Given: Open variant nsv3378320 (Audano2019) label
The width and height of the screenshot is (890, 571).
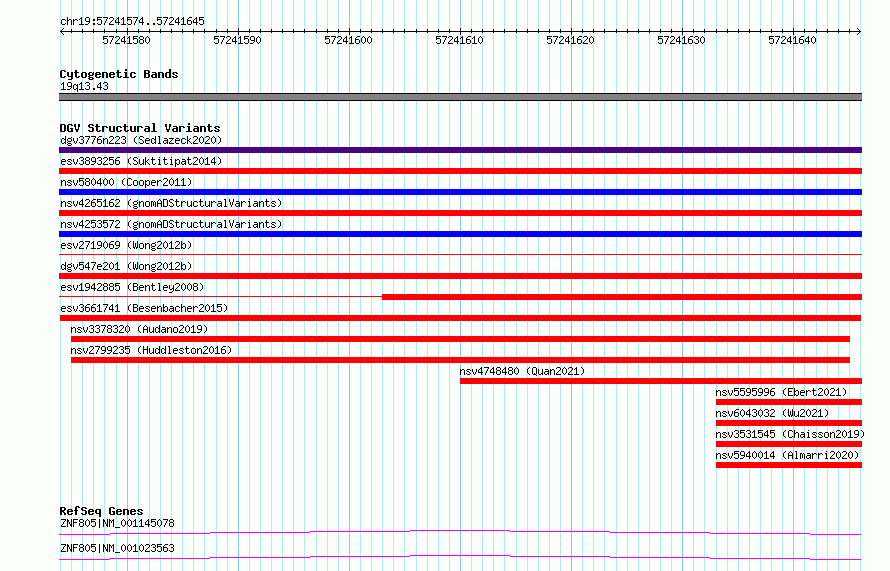Looking at the screenshot, I should point(139,329).
